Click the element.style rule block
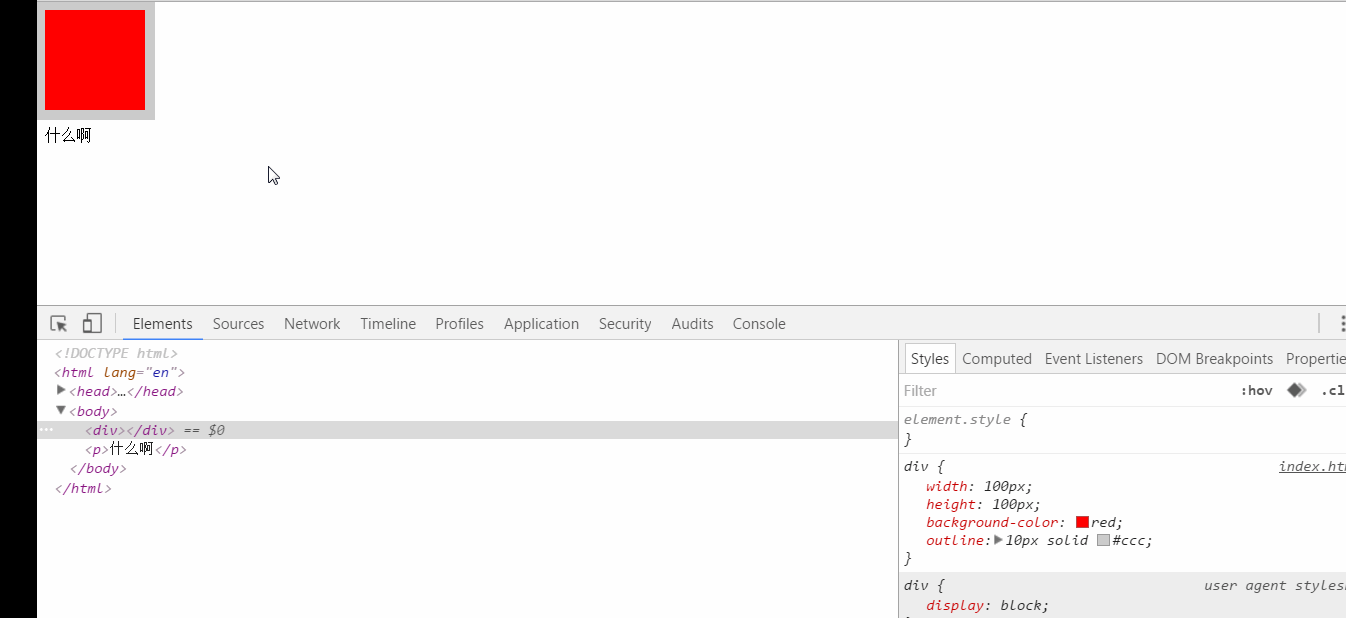 (x=1123, y=429)
